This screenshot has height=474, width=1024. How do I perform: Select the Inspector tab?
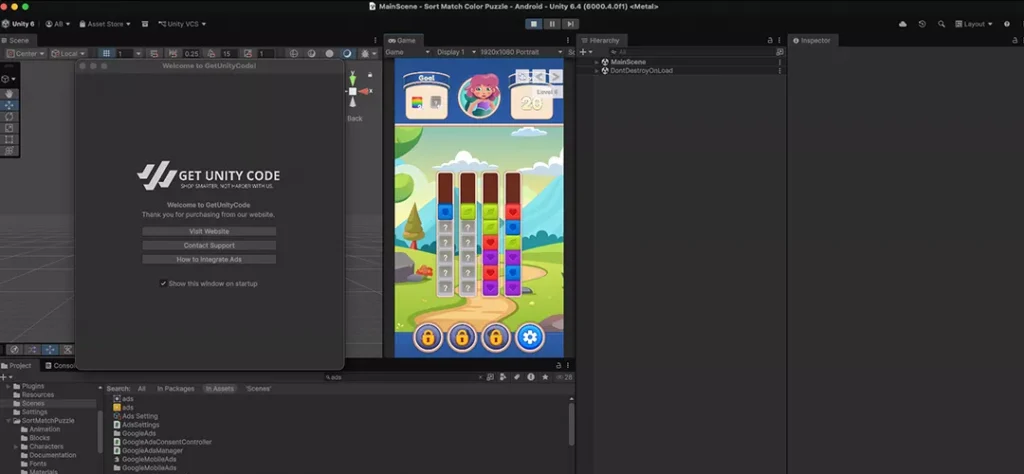pos(812,40)
